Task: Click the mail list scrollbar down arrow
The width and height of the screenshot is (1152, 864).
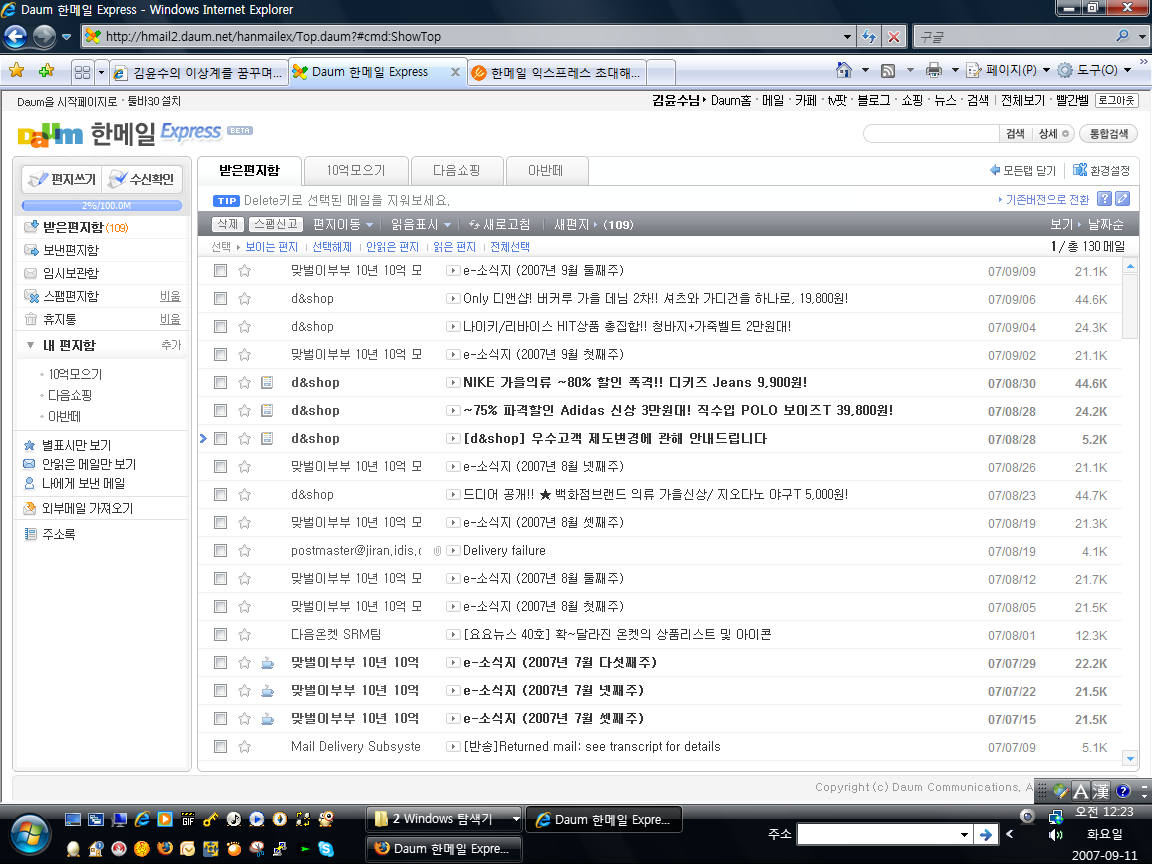Action: (1130, 758)
